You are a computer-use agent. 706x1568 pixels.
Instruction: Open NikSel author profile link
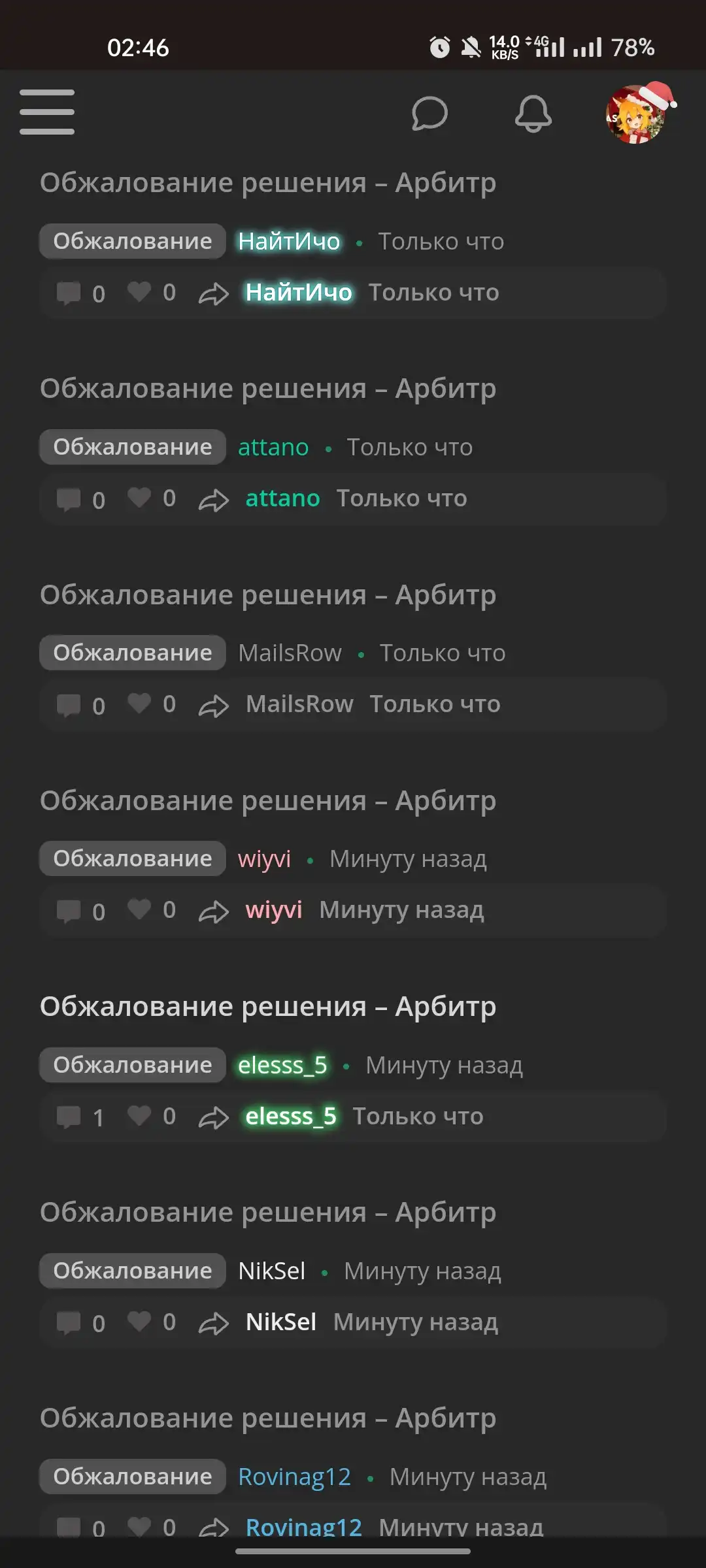click(272, 1271)
